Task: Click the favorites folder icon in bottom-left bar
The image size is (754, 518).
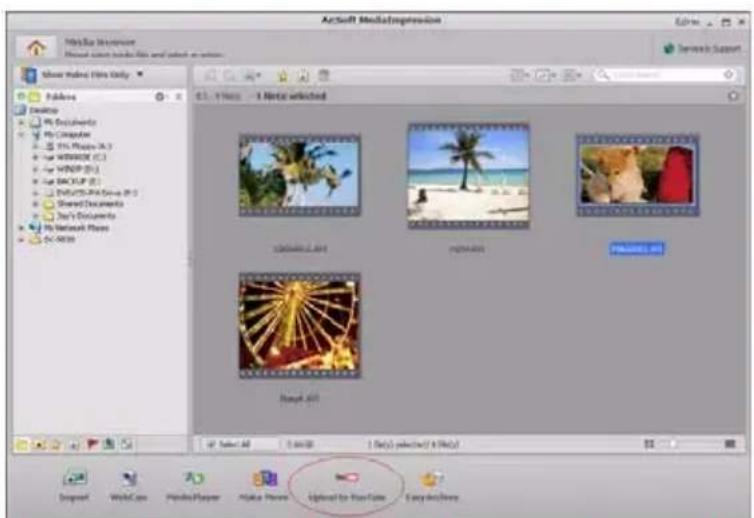Action: 56,444
